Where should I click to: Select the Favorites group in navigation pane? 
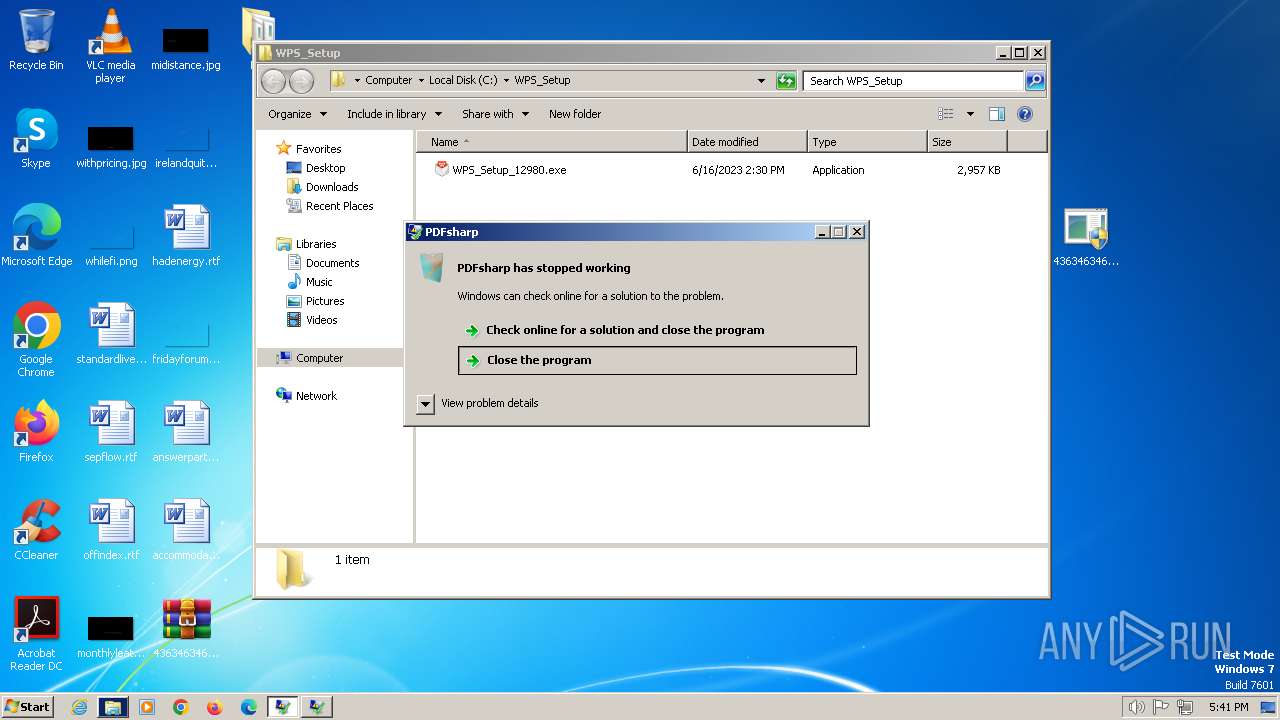pos(318,149)
